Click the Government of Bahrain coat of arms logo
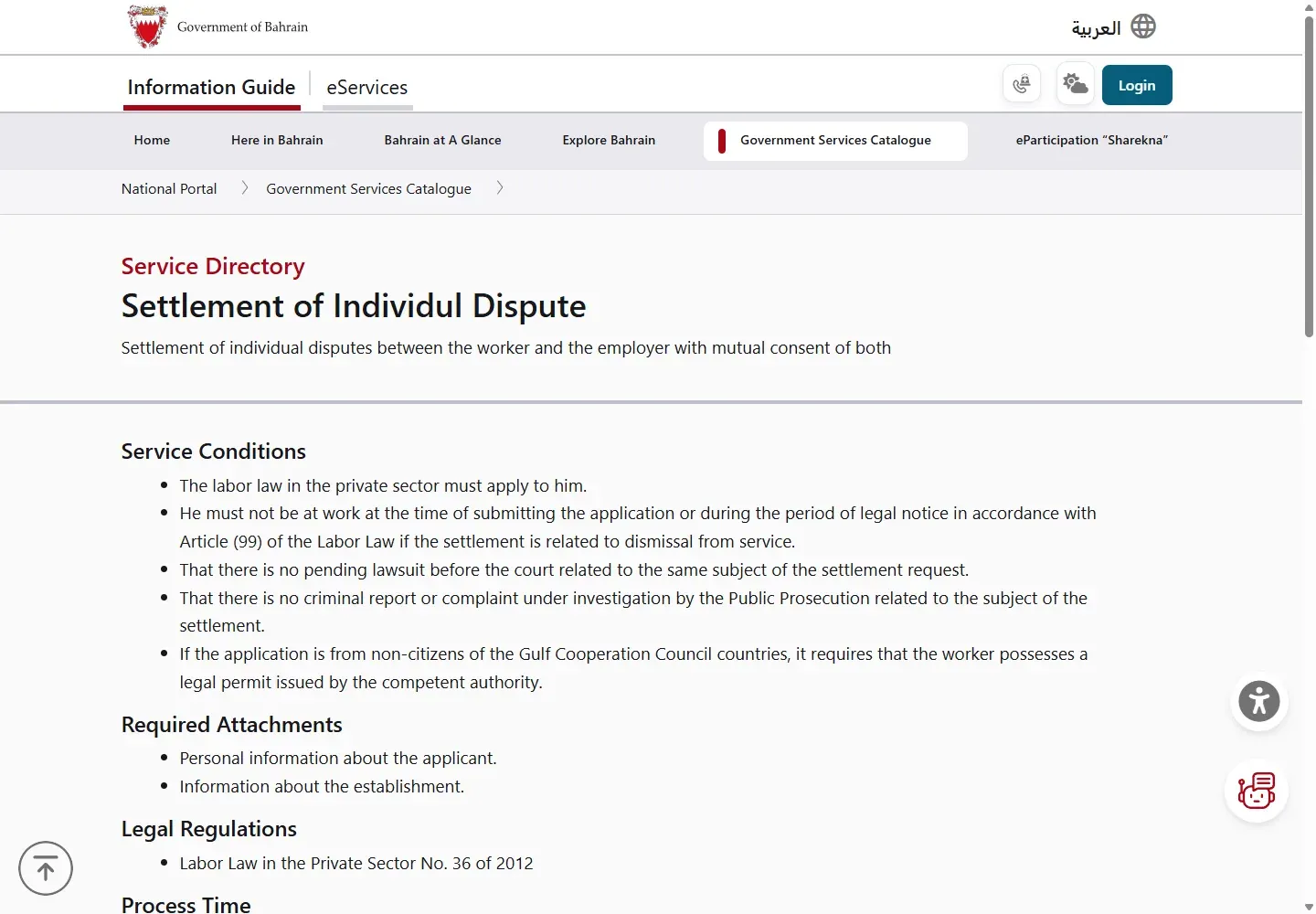Image resolution: width=1316 pixels, height=914 pixels. [147, 27]
